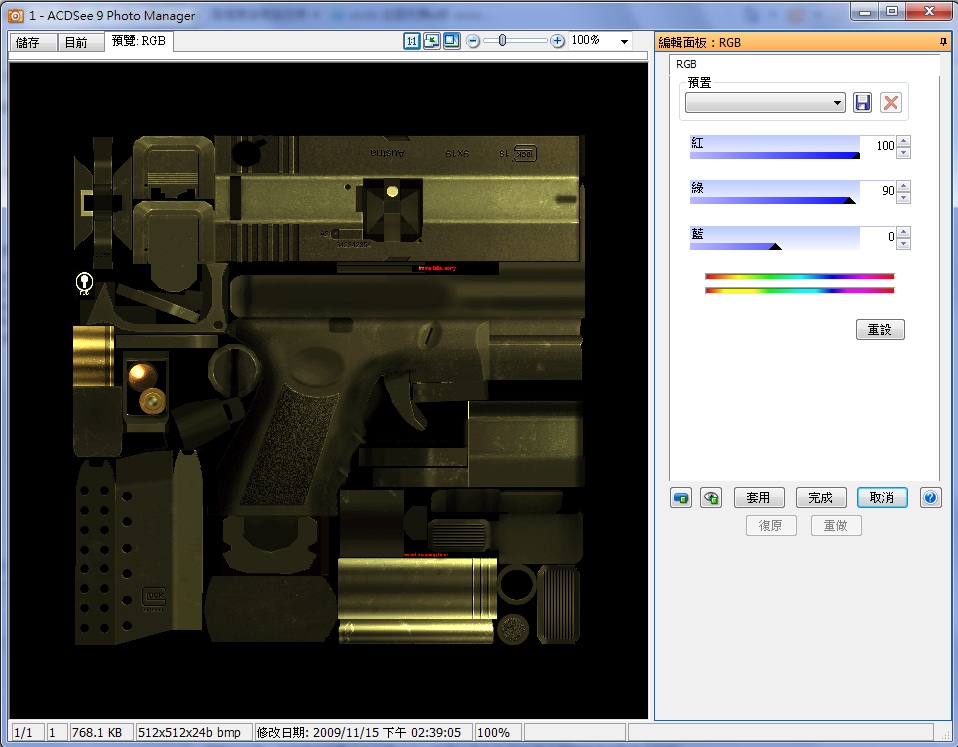Click the 1/1 image counter text
The image size is (958, 747).
coord(23,732)
